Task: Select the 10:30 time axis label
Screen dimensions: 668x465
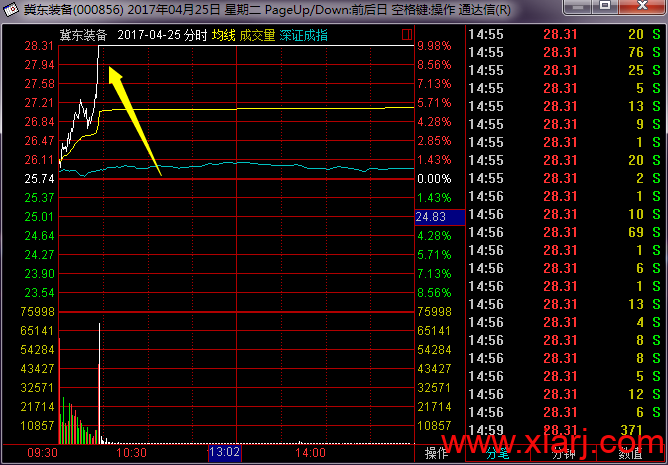Action: pos(131,453)
